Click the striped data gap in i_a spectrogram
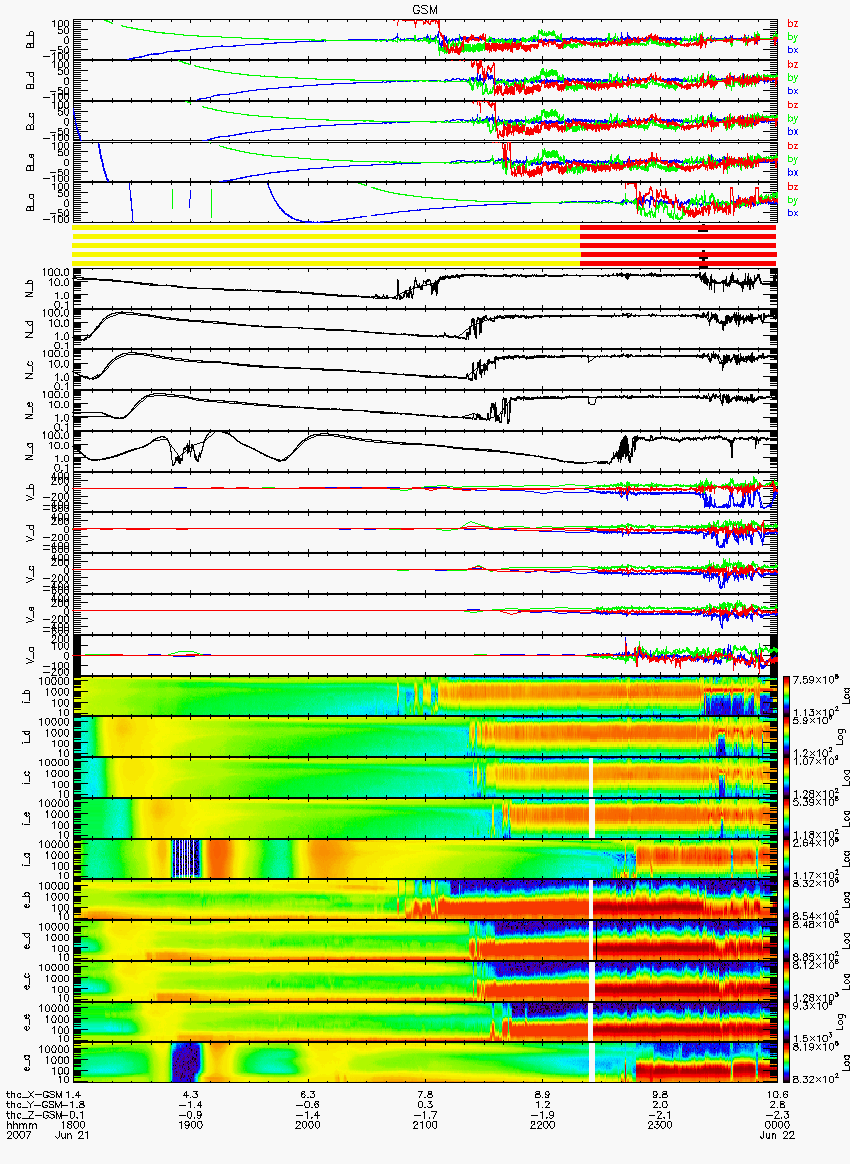This screenshot has width=850, height=1164. pyautogui.click(x=187, y=860)
